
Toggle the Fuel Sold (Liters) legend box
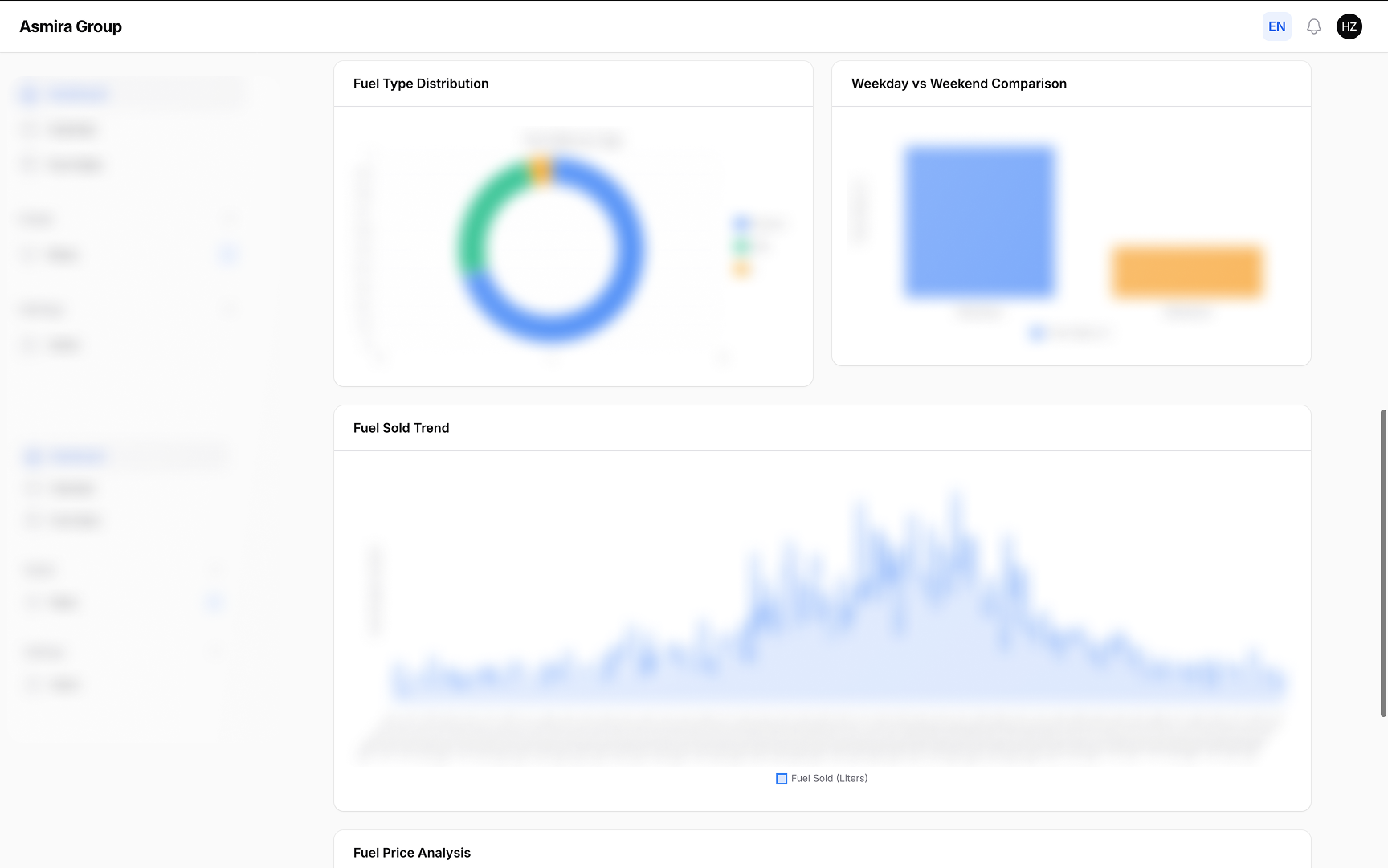(782, 779)
